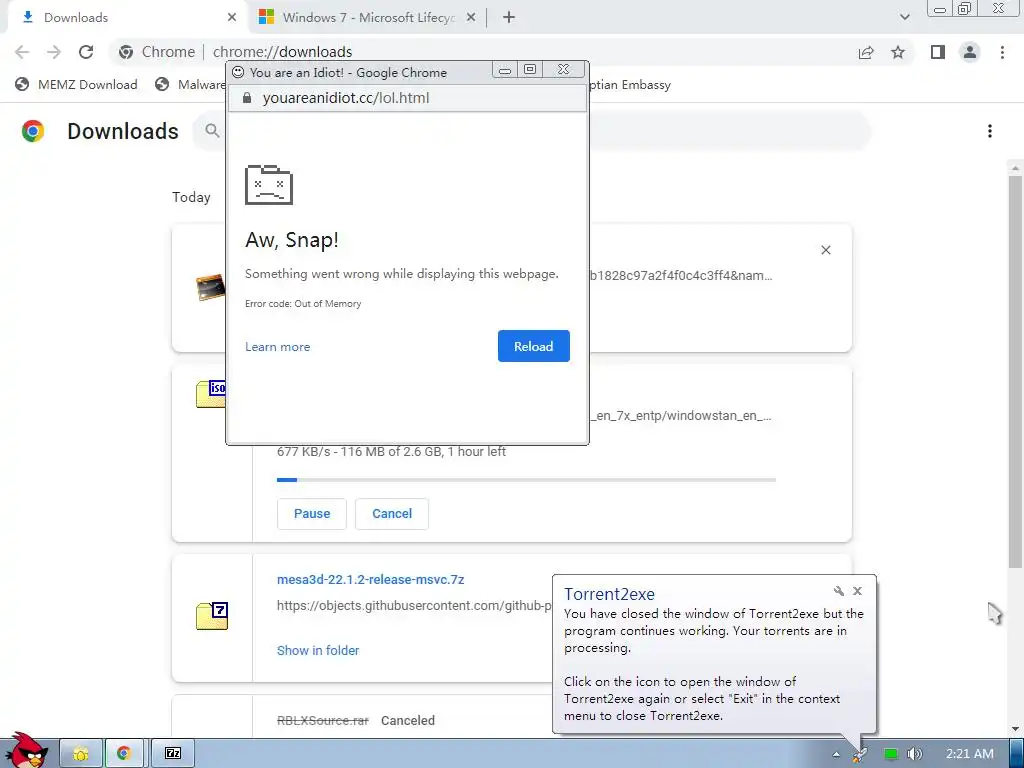Viewport: 1024px width, 768px height.
Task: Show hidden system tray icons
Action: coord(836,754)
